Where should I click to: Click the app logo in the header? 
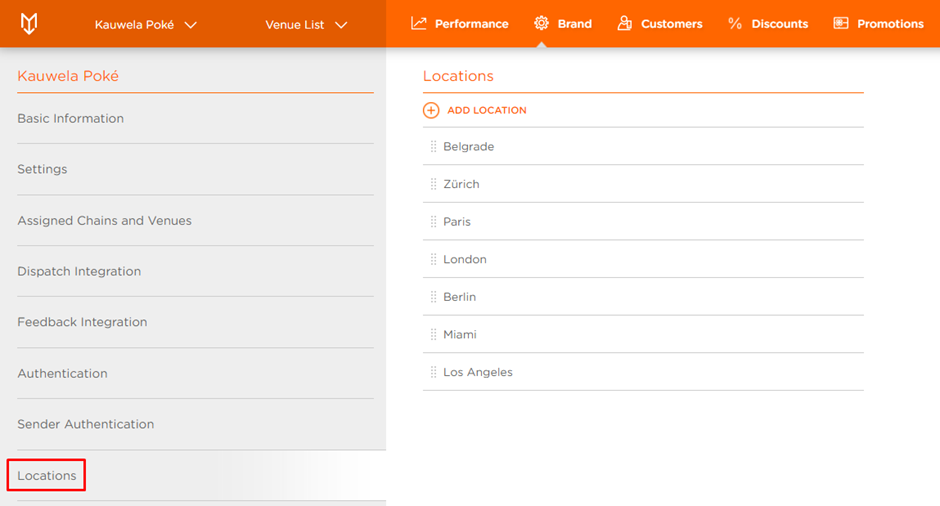29,24
